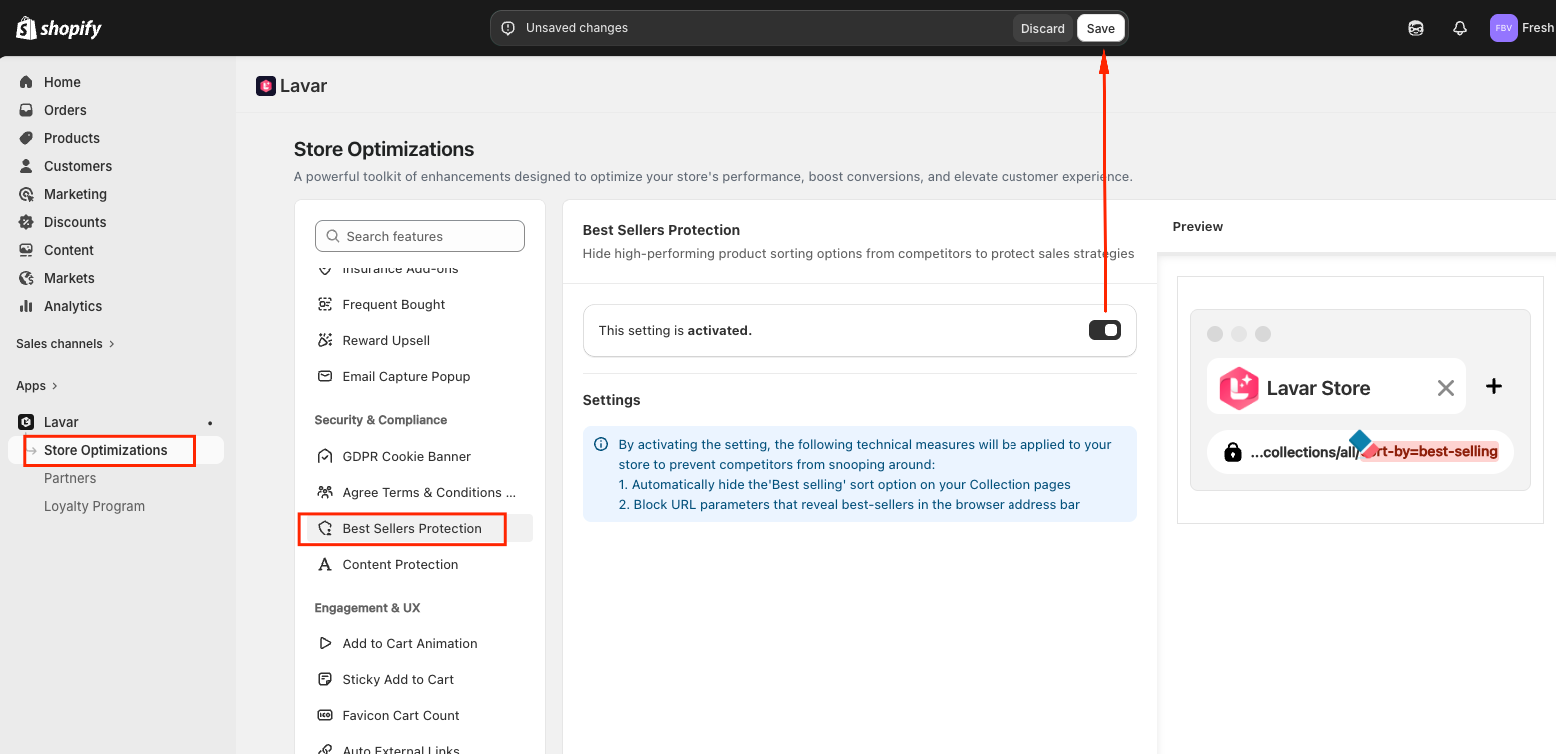Image resolution: width=1556 pixels, height=754 pixels.
Task: Toggle the Best Sellers Protection activation switch
Action: [x=1105, y=330]
